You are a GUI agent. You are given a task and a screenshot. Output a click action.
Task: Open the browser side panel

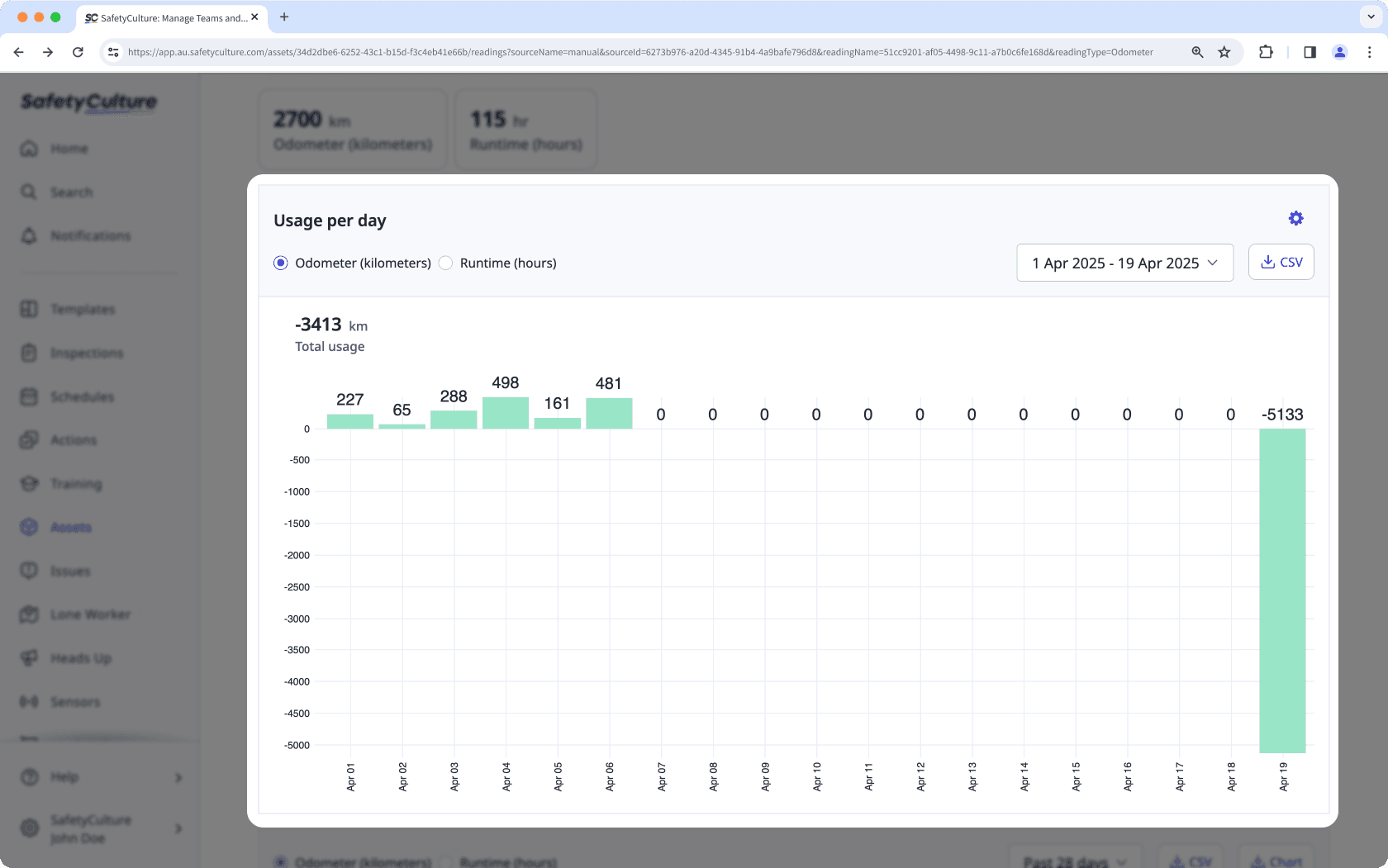(x=1310, y=52)
